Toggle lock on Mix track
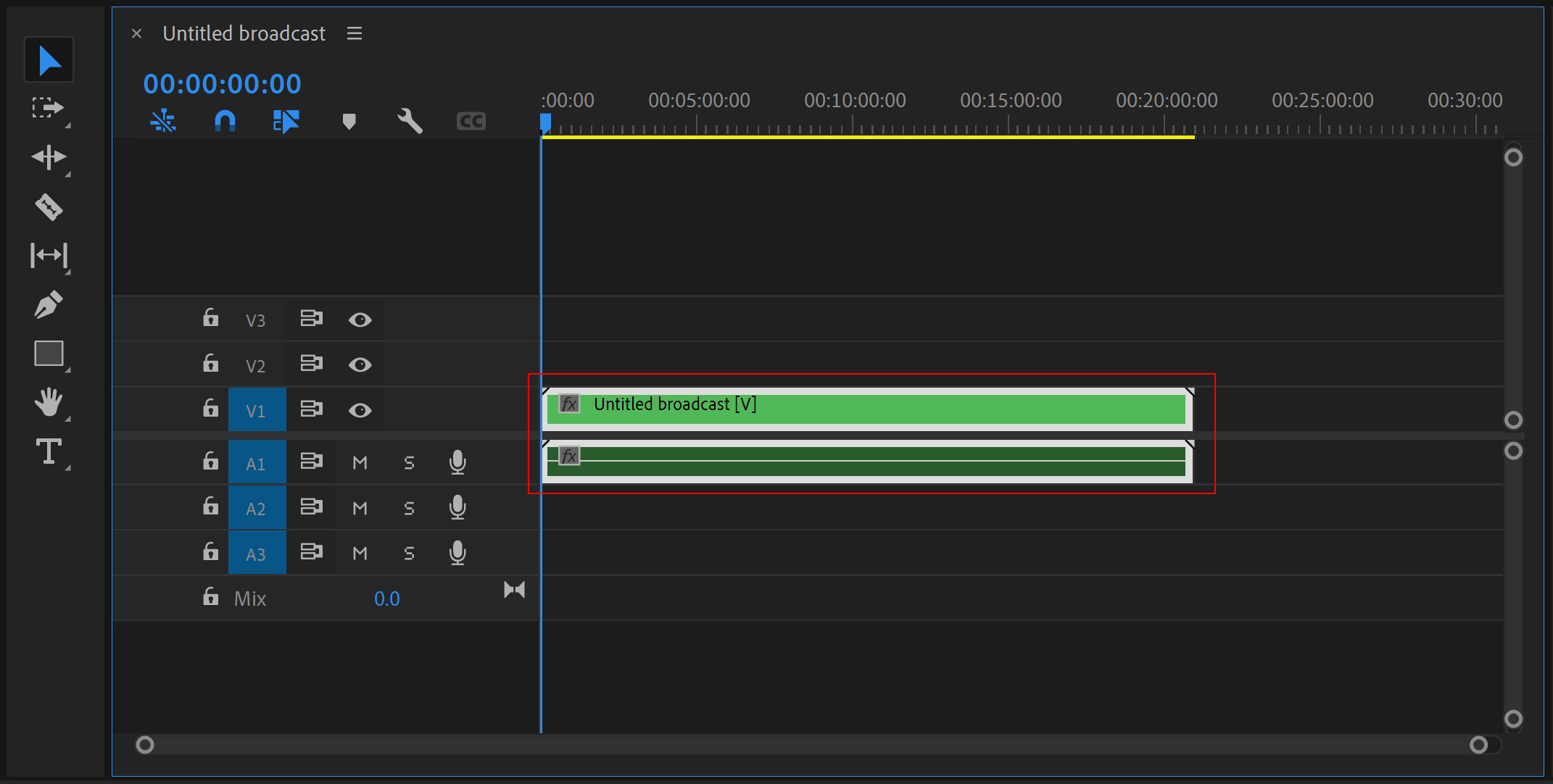 pyautogui.click(x=210, y=596)
